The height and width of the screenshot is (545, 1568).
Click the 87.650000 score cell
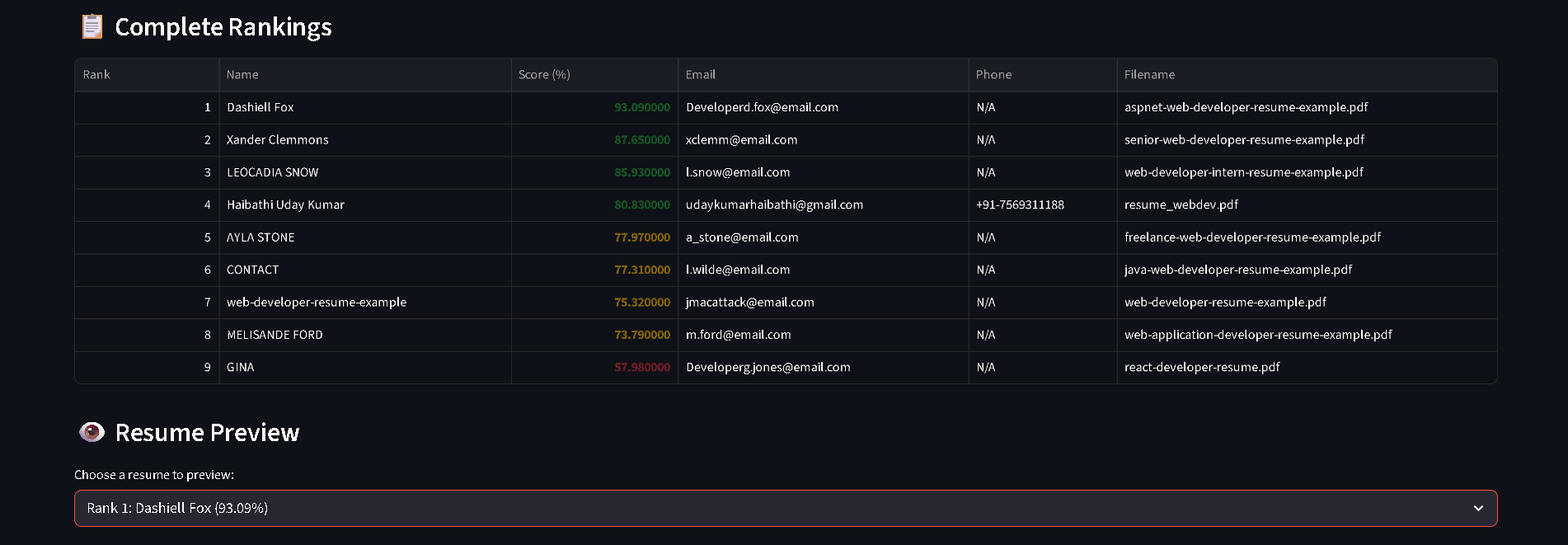594,140
